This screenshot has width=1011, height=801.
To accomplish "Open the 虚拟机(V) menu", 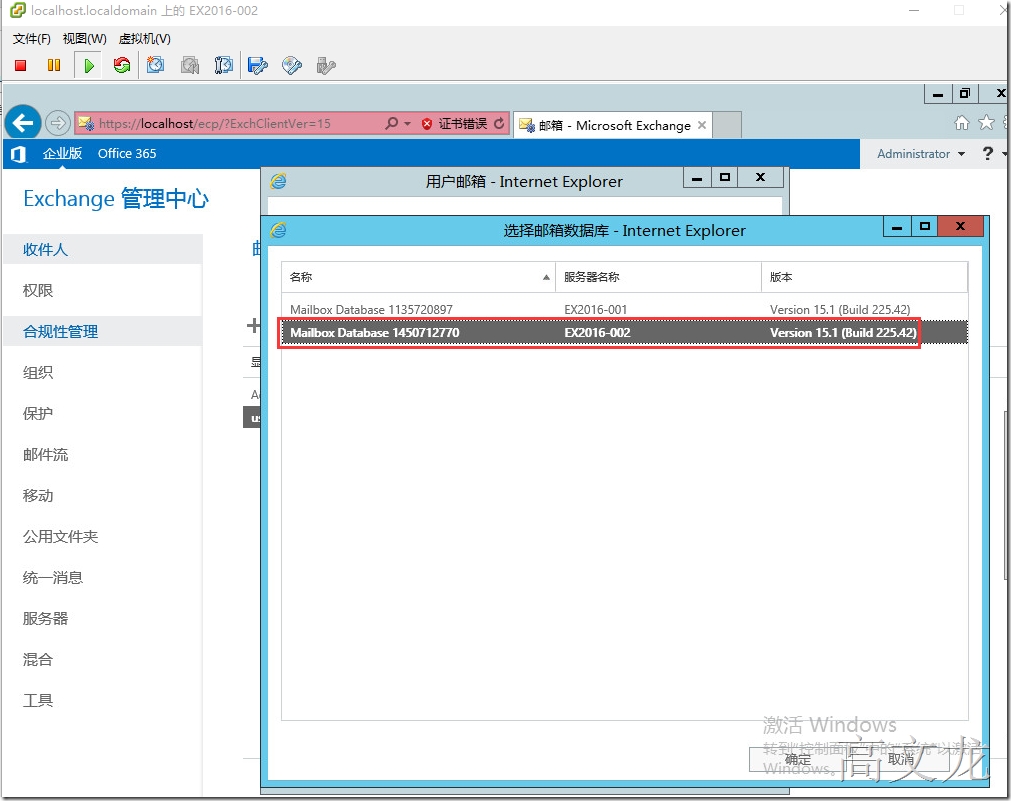I will click(144, 39).
